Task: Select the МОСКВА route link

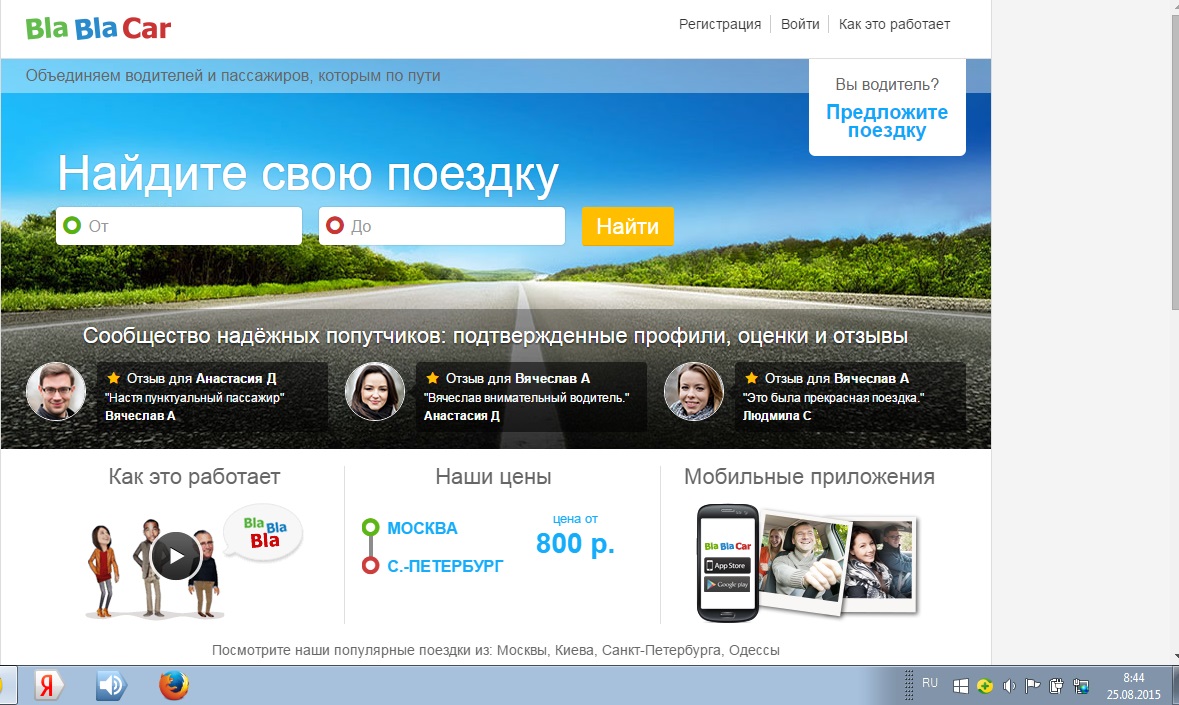Action: pyautogui.click(x=422, y=528)
